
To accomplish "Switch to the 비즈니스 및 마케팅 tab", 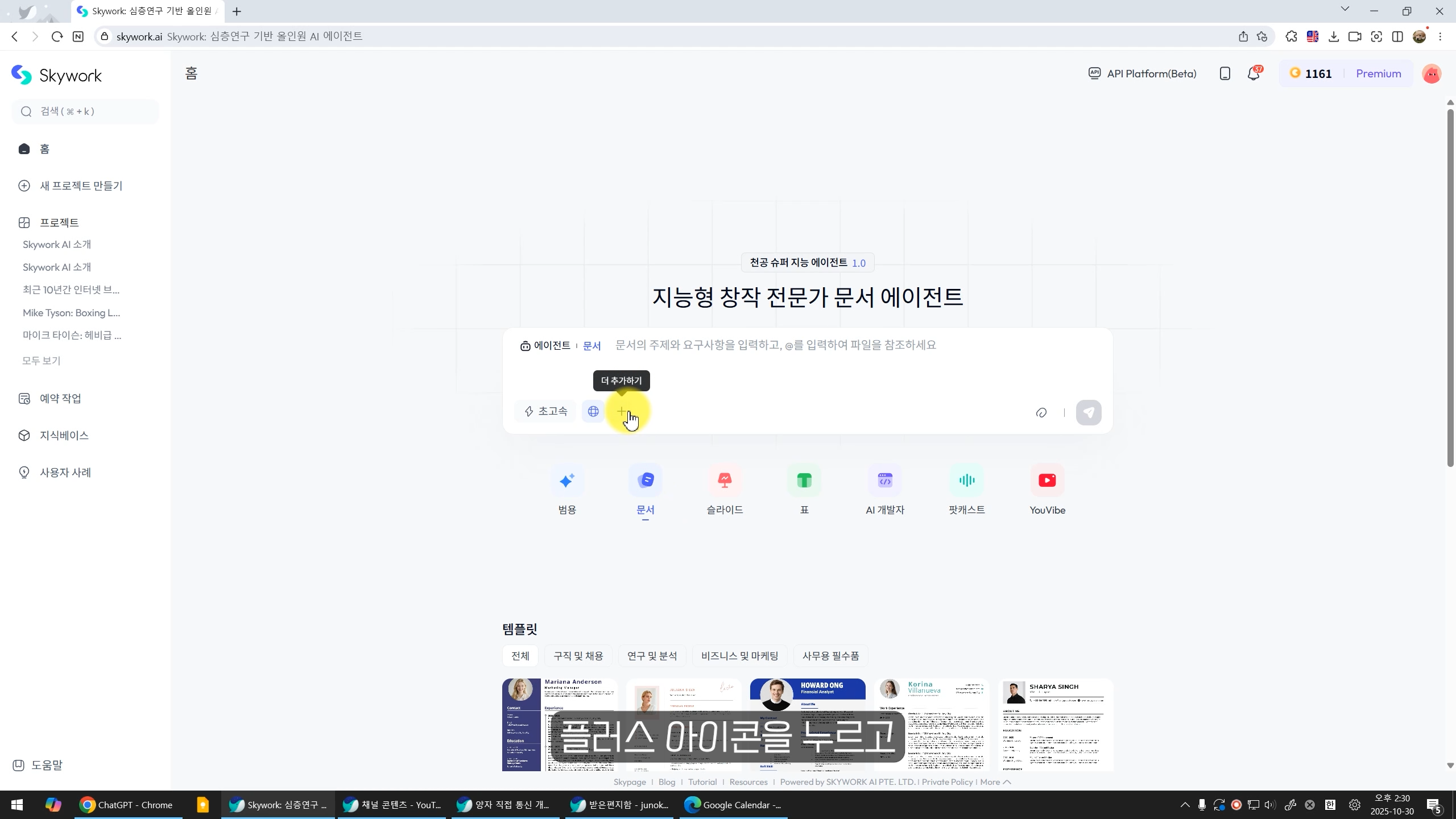I will pos(739,656).
